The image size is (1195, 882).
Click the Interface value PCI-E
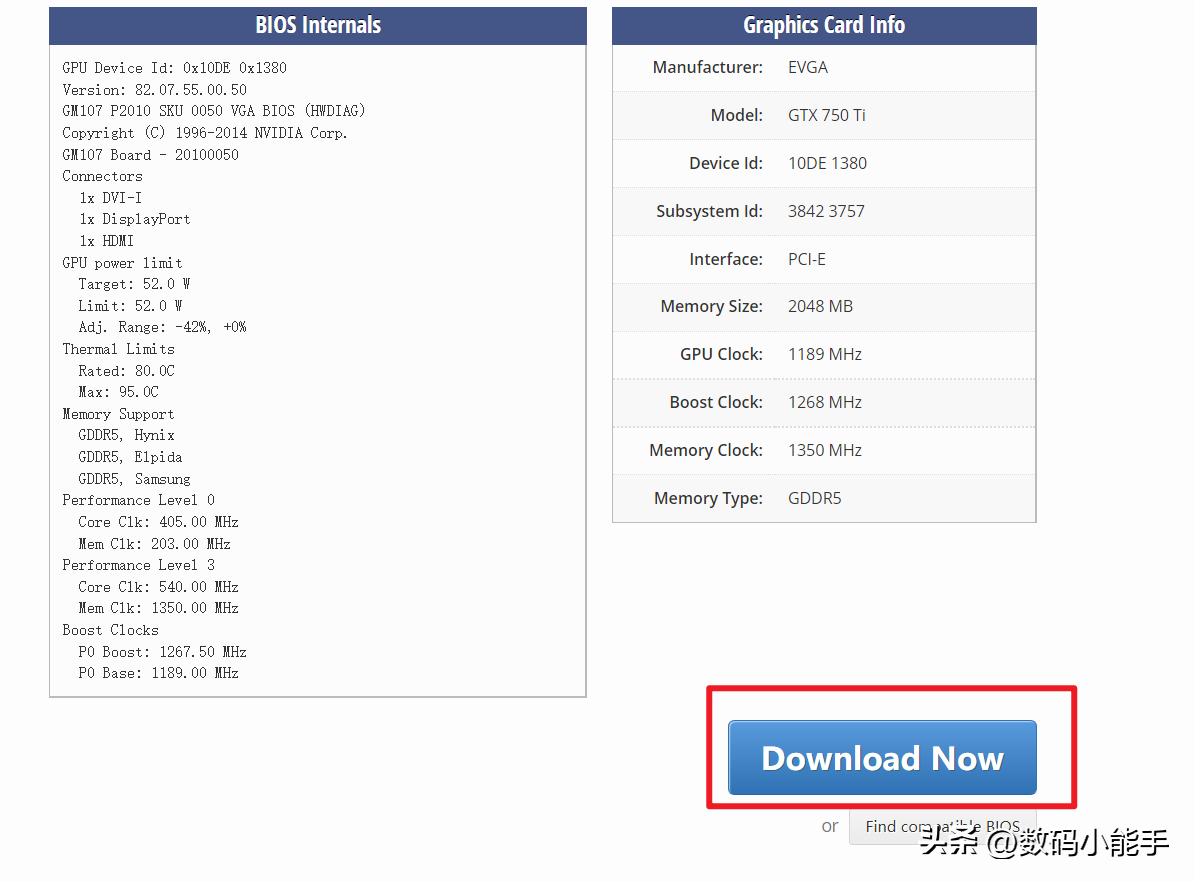[806, 259]
